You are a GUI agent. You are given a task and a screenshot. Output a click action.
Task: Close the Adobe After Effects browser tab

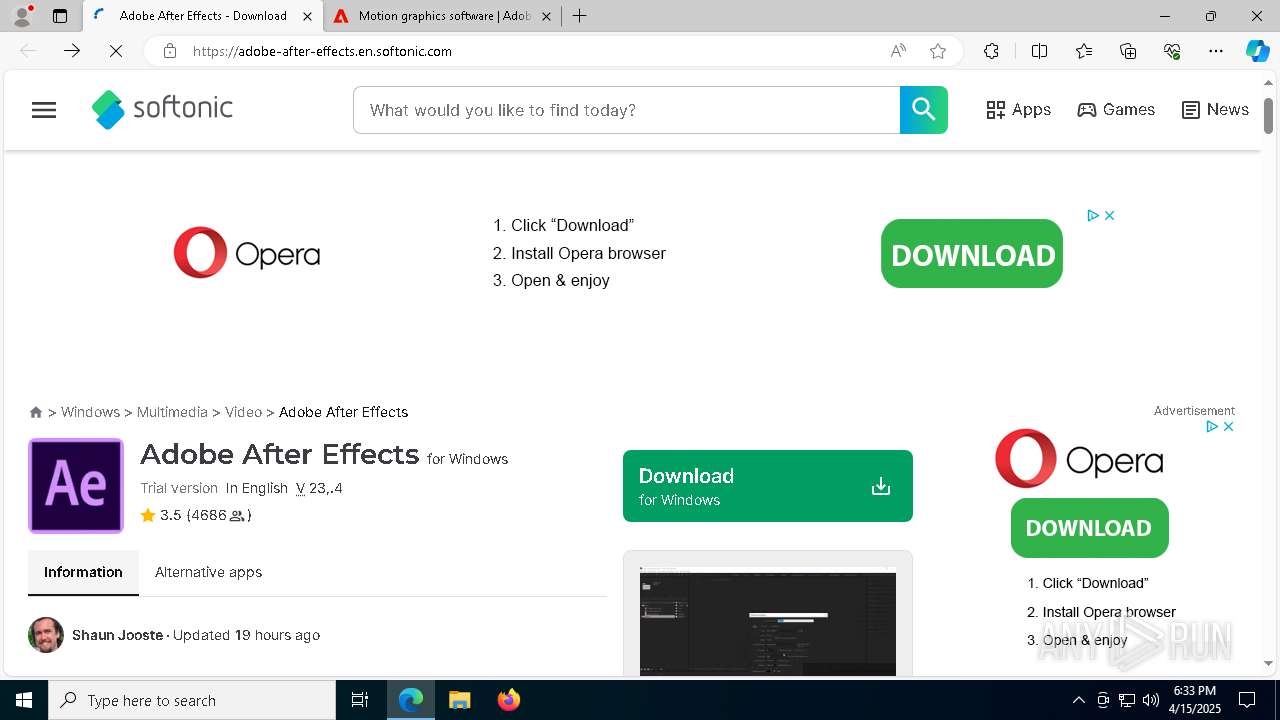coord(307,16)
